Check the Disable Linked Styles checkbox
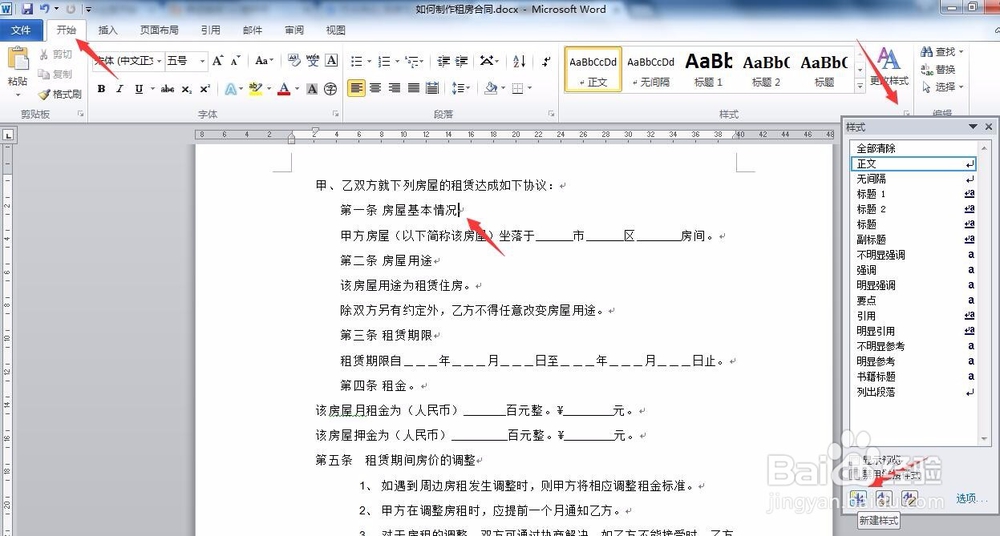The image size is (1000, 536). (855, 475)
